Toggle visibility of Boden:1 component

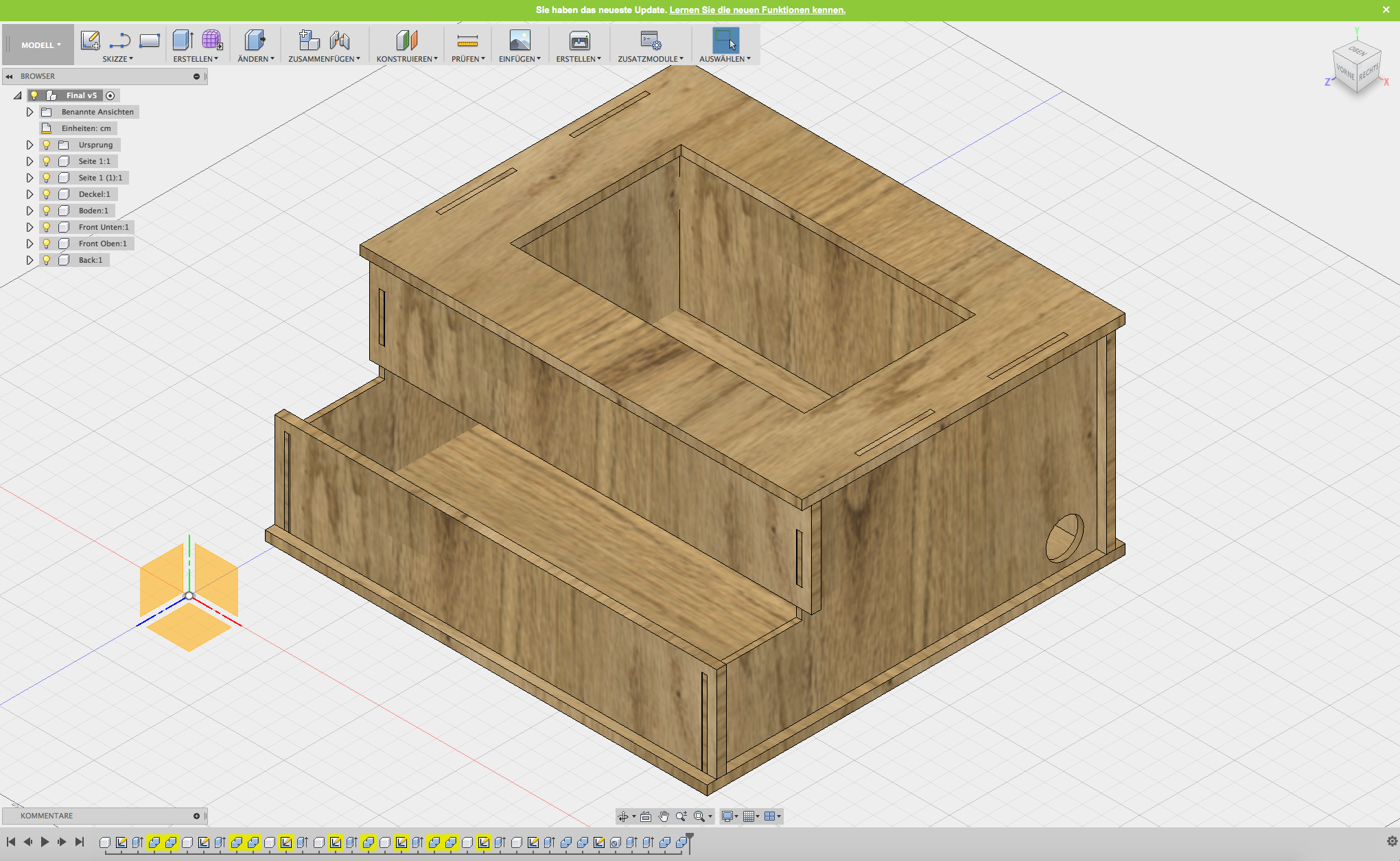(x=47, y=211)
